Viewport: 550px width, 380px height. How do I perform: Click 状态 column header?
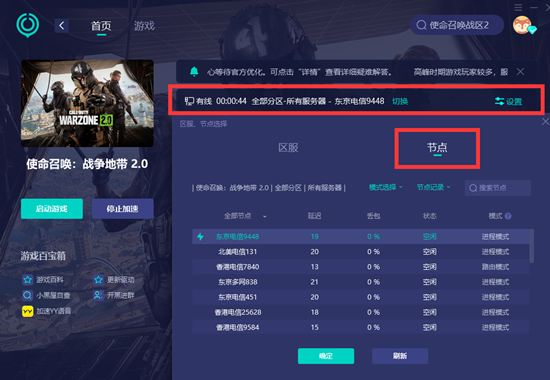(x=430, y=216)
